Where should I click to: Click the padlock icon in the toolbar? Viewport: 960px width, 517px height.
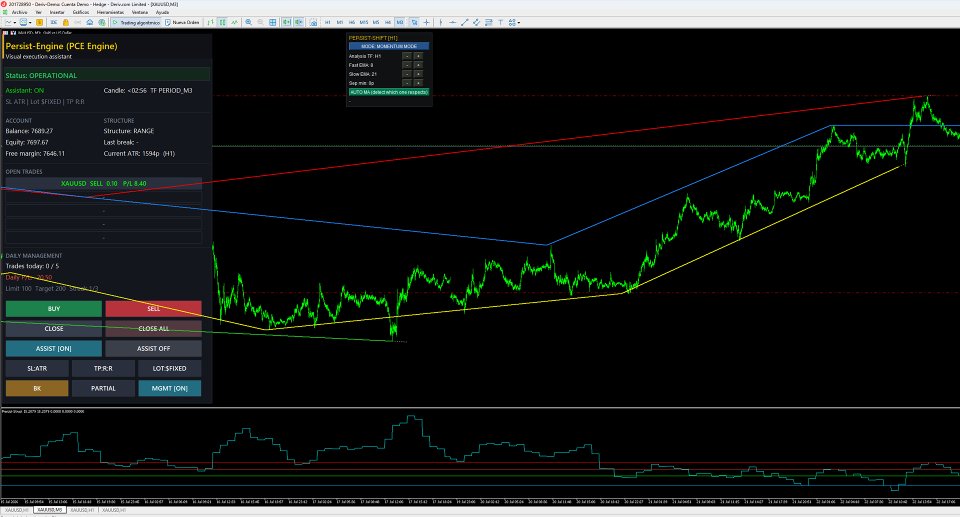(x=66, y=22)
